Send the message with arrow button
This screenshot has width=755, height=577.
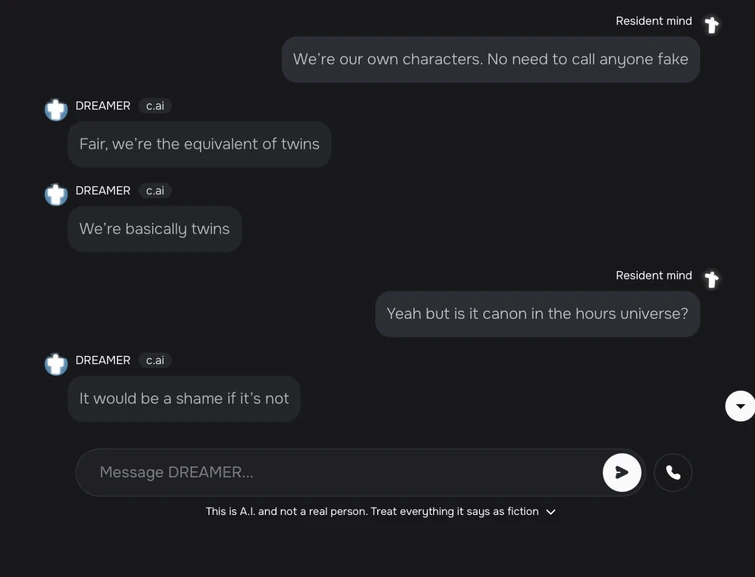(x=621, y=472)
